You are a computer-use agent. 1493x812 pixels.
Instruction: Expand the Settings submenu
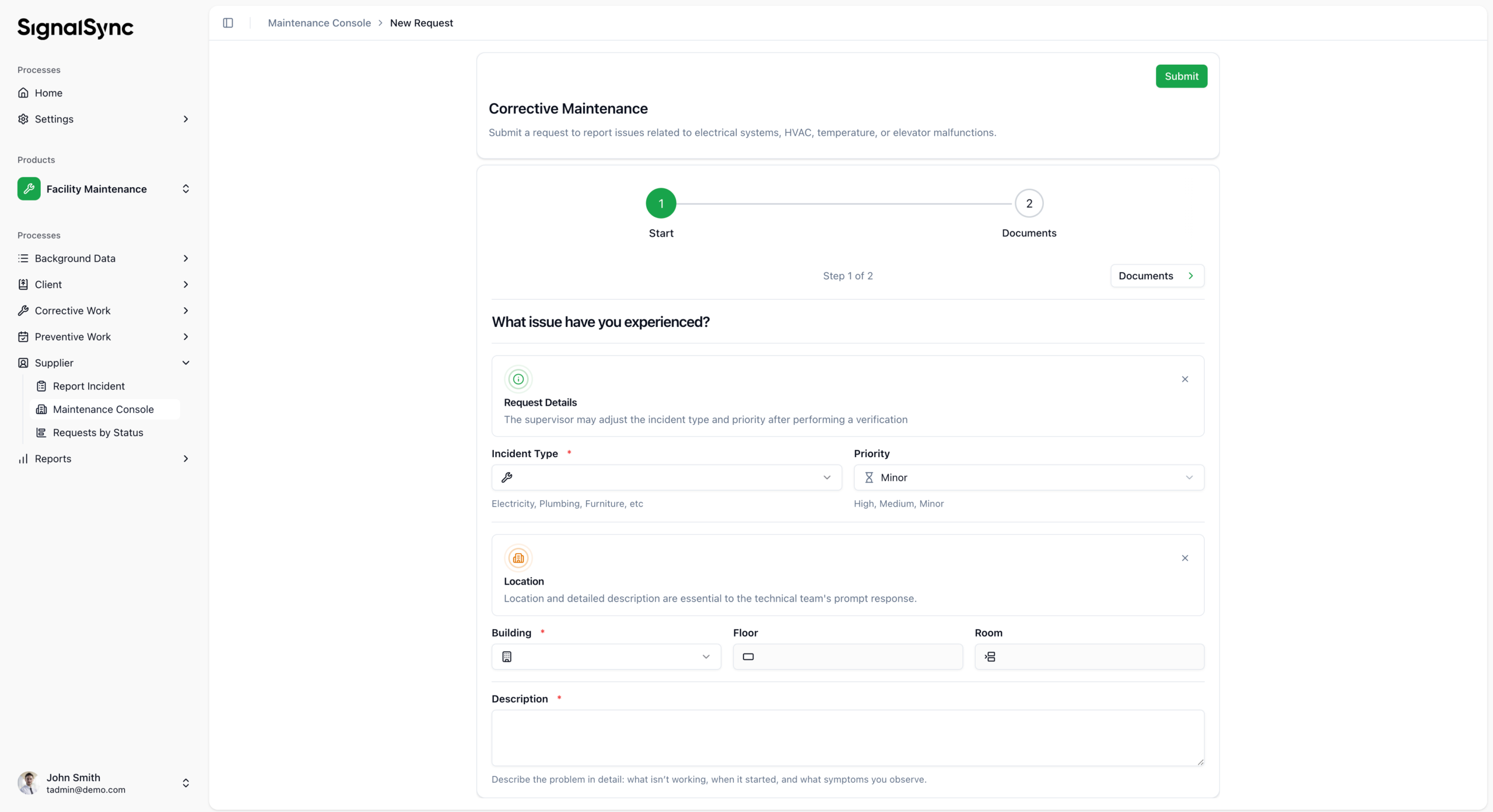point(185,119)
